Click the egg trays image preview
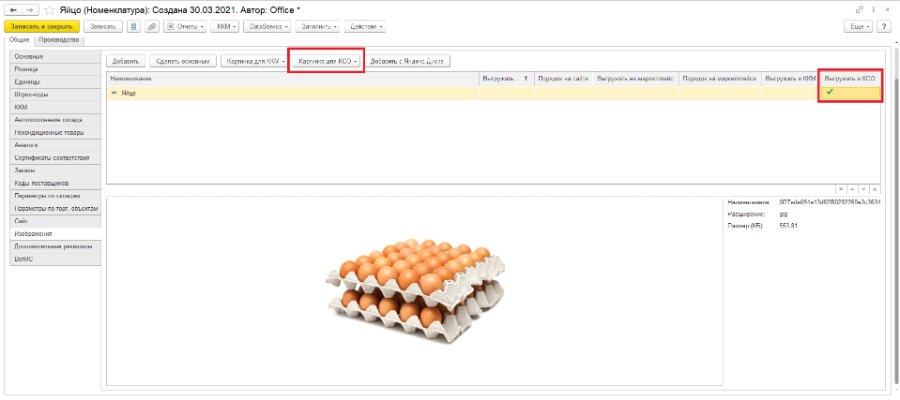Viewport: 900px width, 400px height. 416,290
